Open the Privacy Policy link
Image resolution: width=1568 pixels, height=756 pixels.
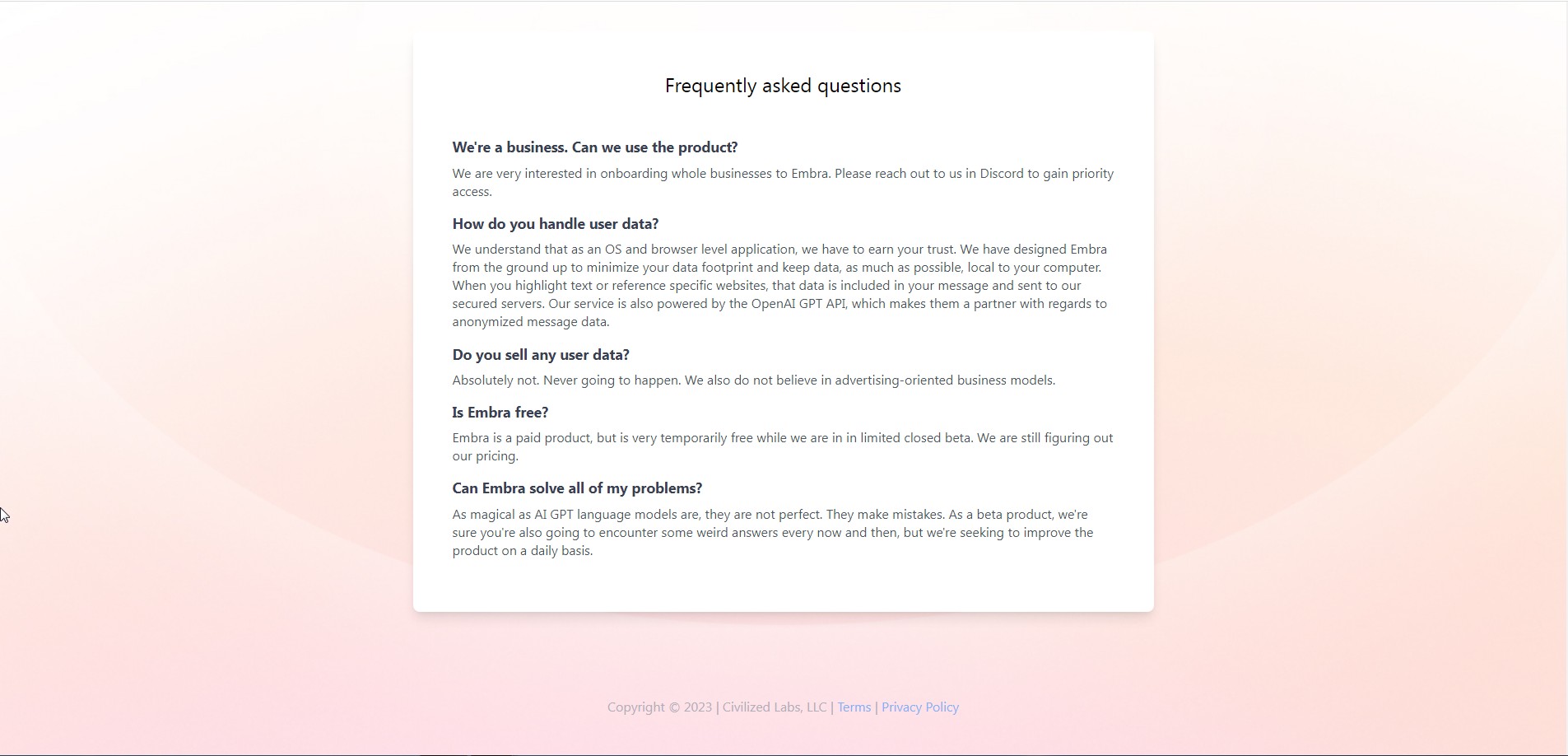coord(919,707)
